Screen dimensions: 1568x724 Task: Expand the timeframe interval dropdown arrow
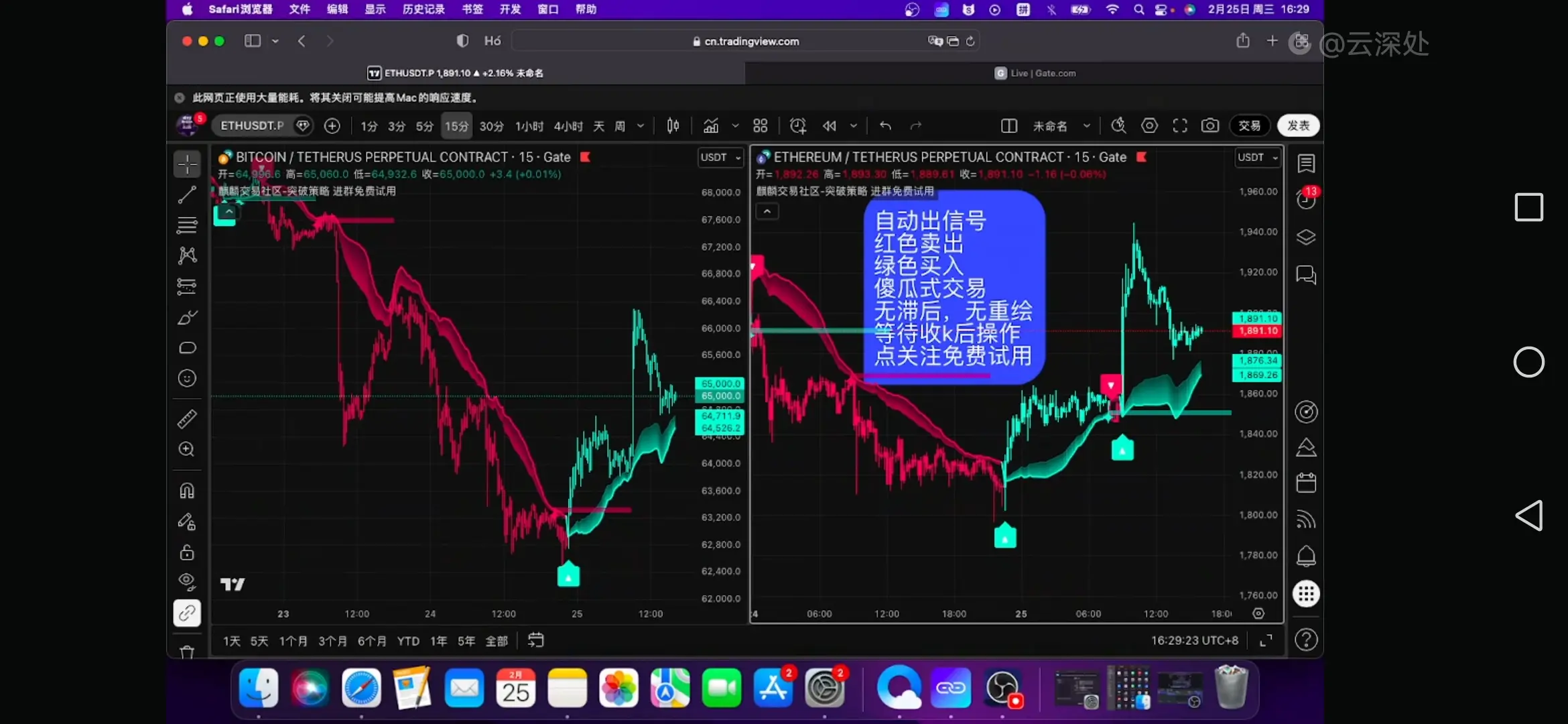point(641,125)
